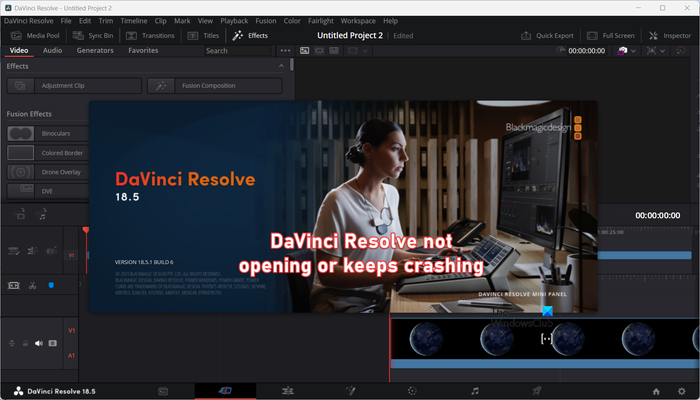Viewport: 700px width, 400px height.
Task: Click the Quick Export button
Action: (x=547, y=36)
